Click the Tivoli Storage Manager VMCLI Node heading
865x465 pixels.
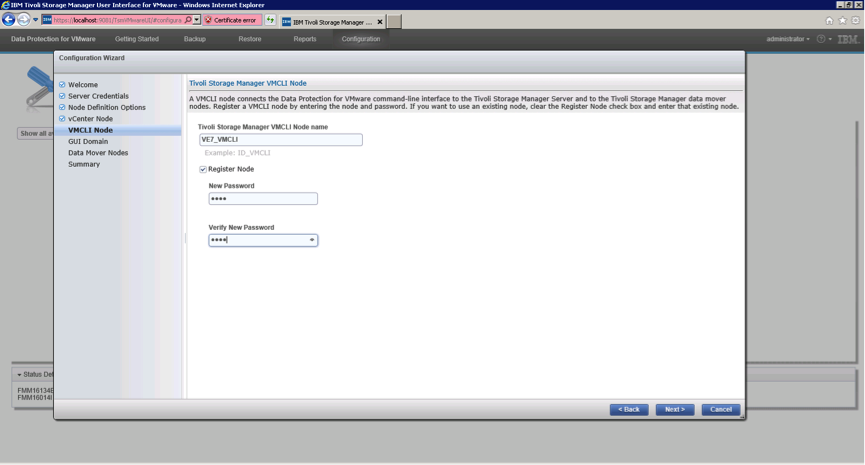click(248, 83)
